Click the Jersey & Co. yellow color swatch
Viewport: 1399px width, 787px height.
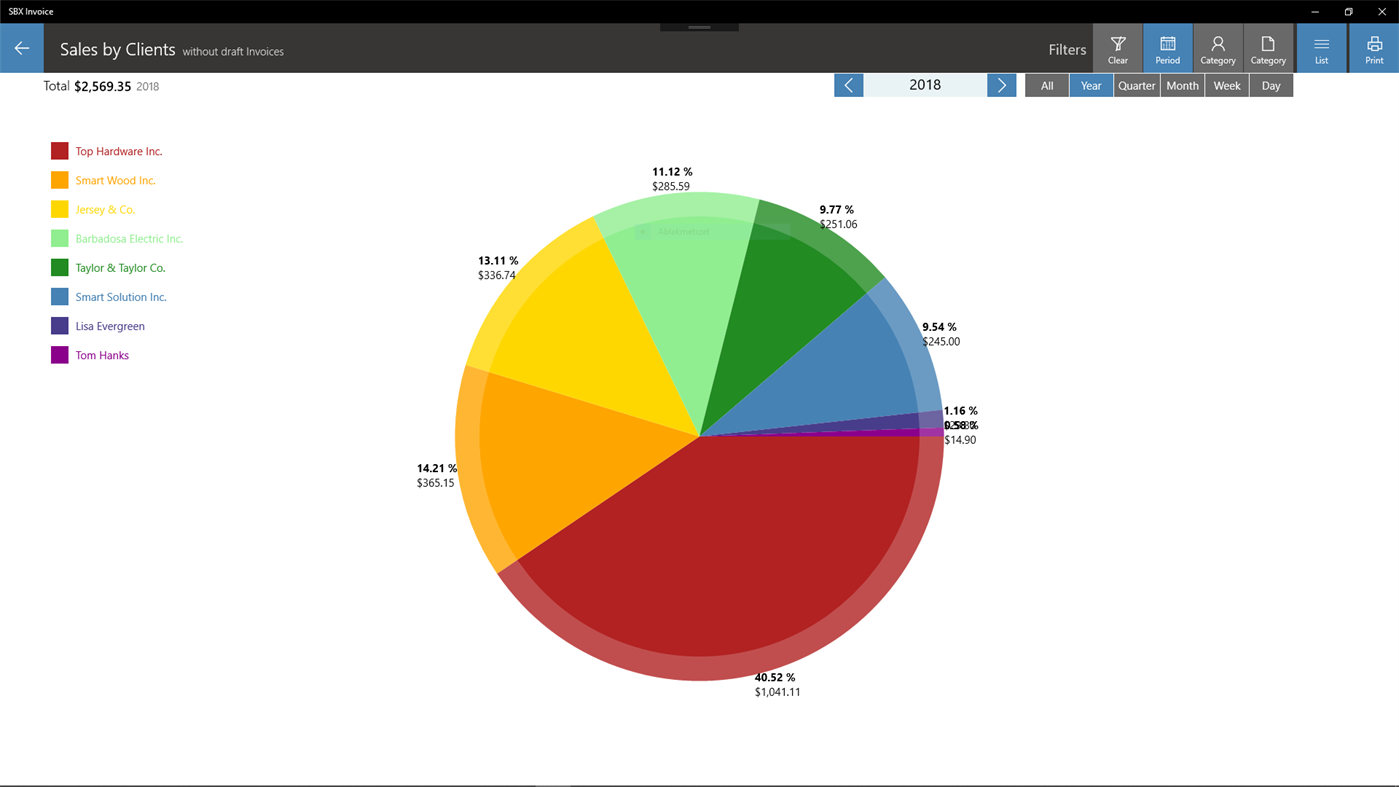58,208
